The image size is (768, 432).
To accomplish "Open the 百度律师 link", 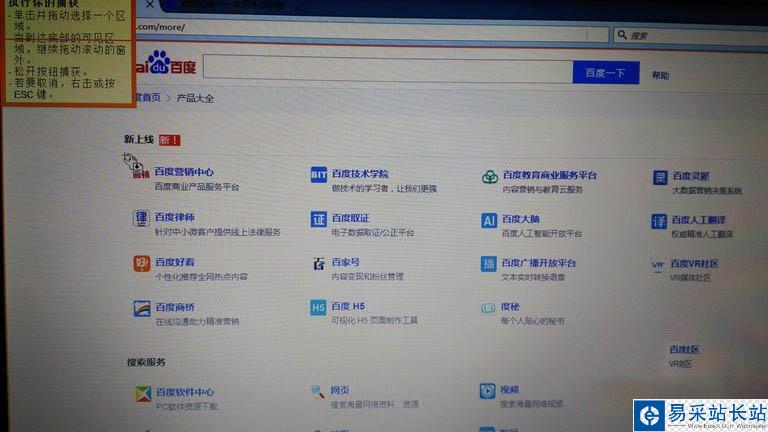I will click(x=174, y=217).
